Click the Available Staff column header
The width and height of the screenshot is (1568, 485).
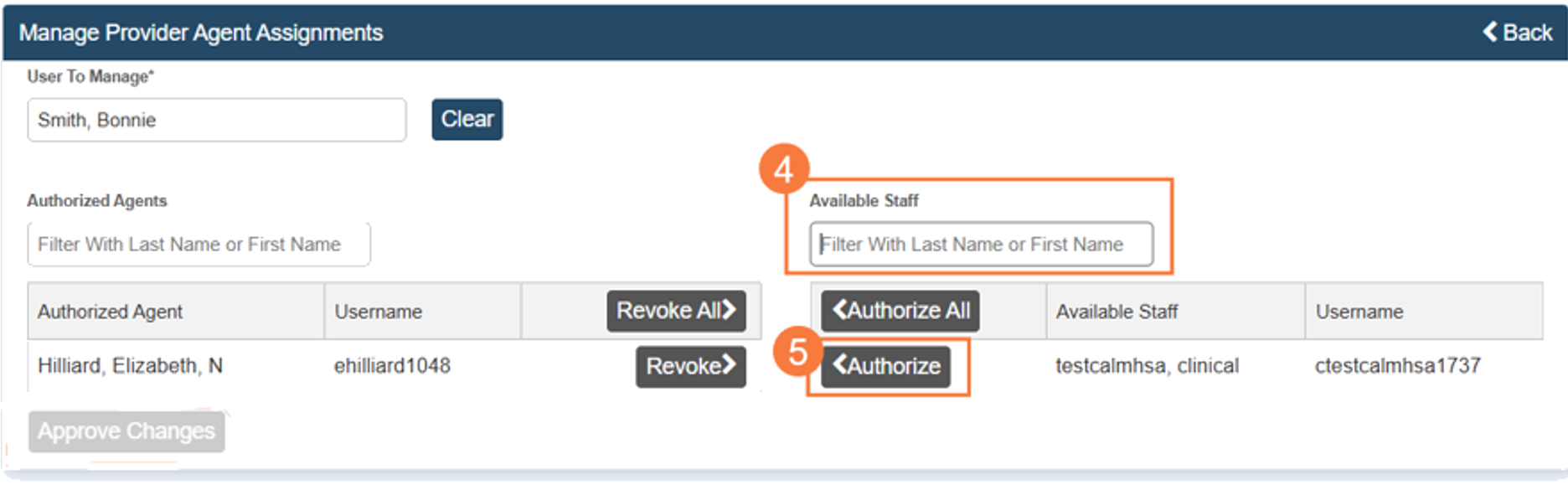[1117, 312]
